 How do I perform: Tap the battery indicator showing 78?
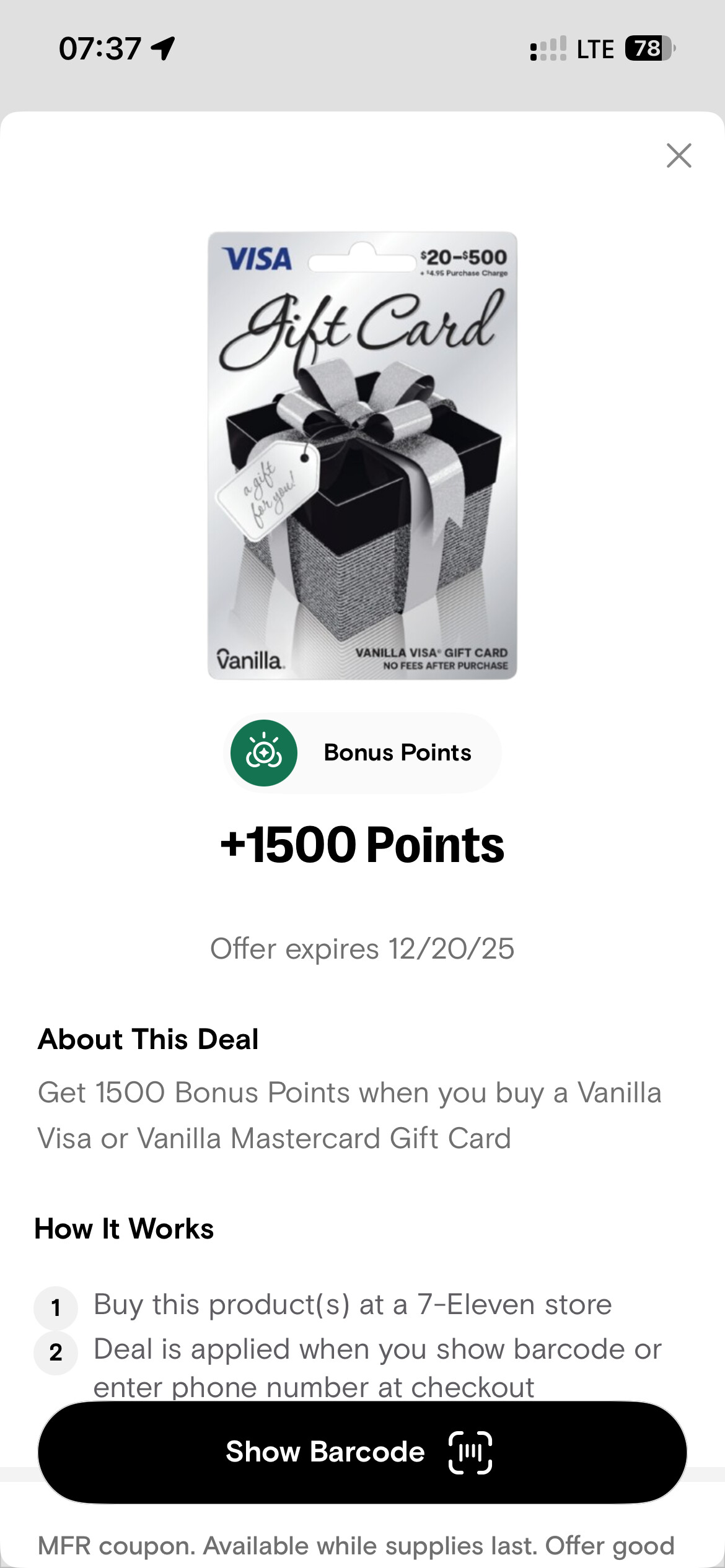[x=649, y=48]
